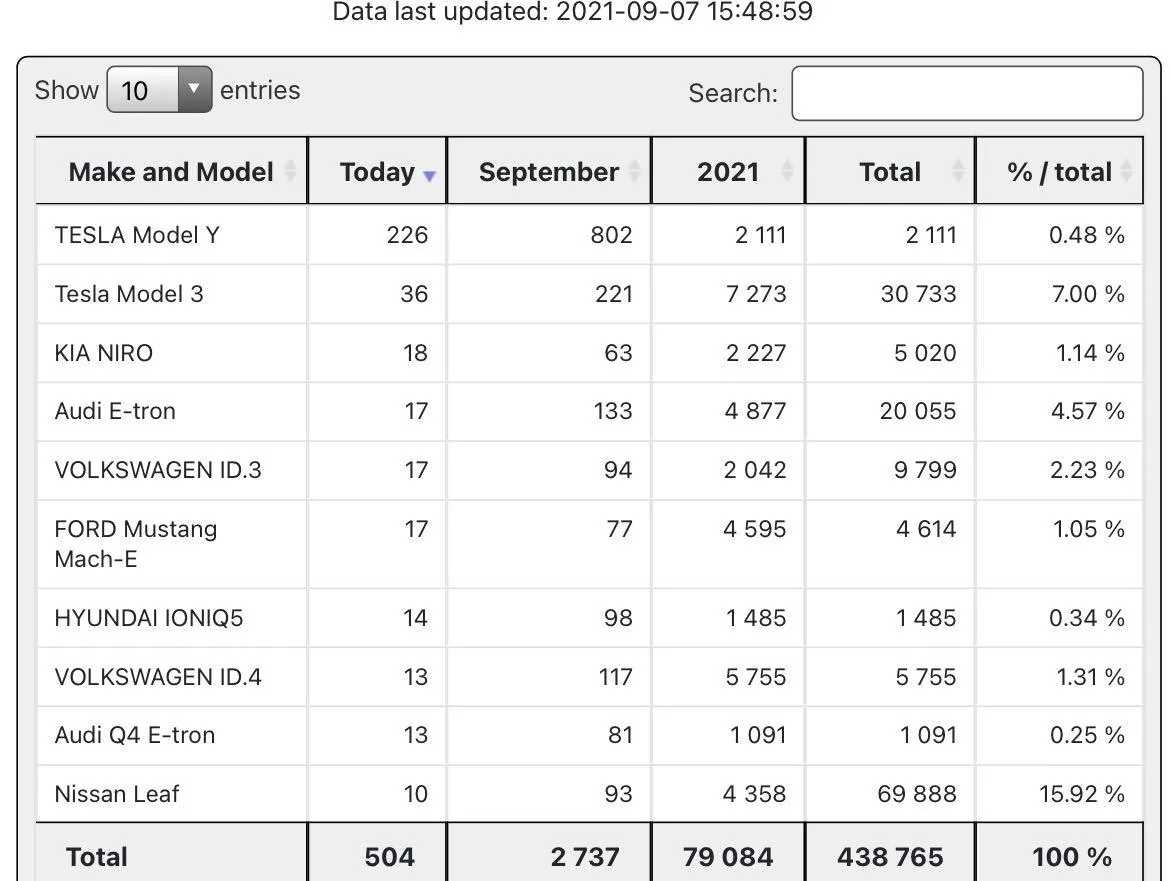
Task: Select the HYUNDAI IONIQ5 row name
Action: point(149,617)
